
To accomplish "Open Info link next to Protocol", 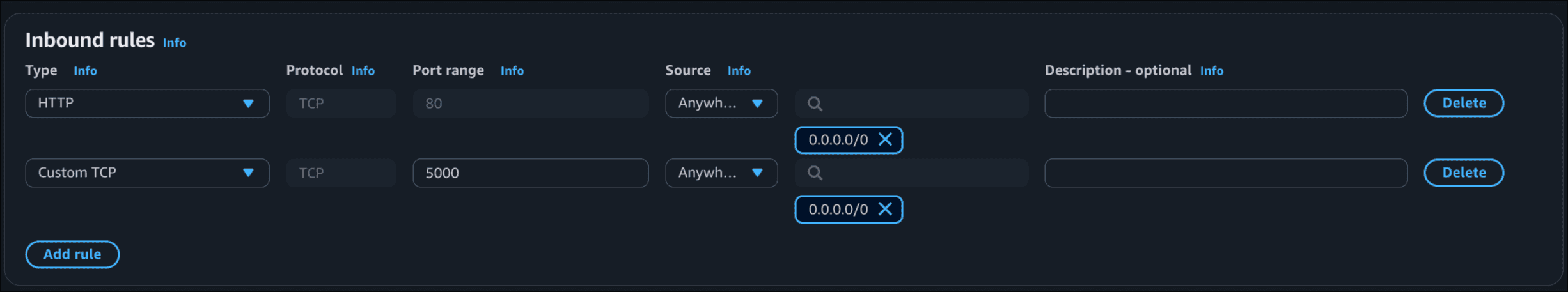I will [363, 71].
